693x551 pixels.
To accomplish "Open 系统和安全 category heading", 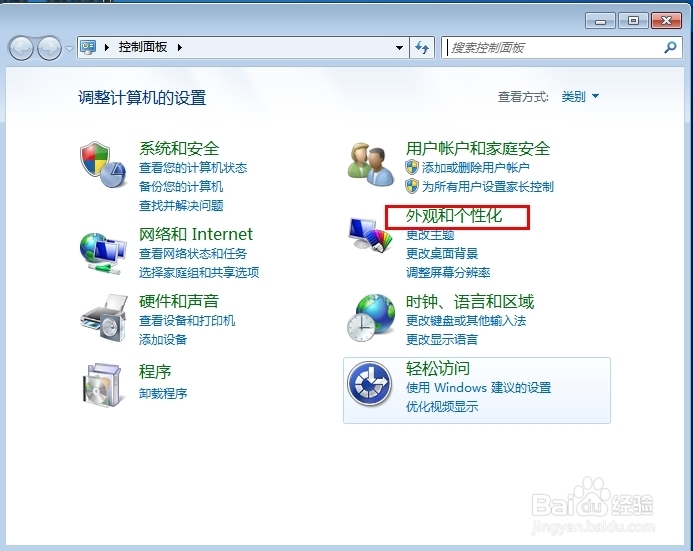I will (179, 148).
